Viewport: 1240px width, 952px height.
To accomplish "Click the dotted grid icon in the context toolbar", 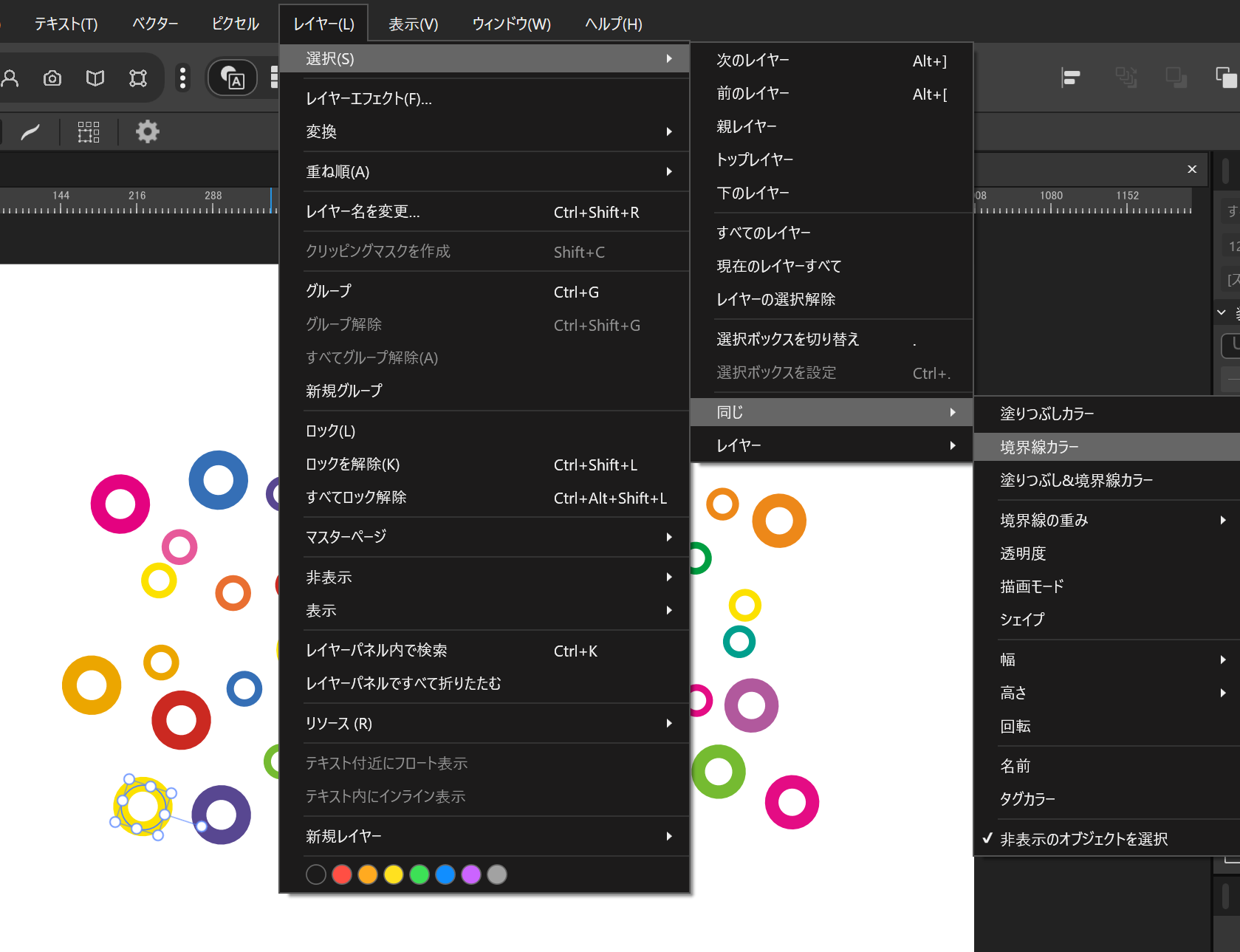I will tap(89, 132).
